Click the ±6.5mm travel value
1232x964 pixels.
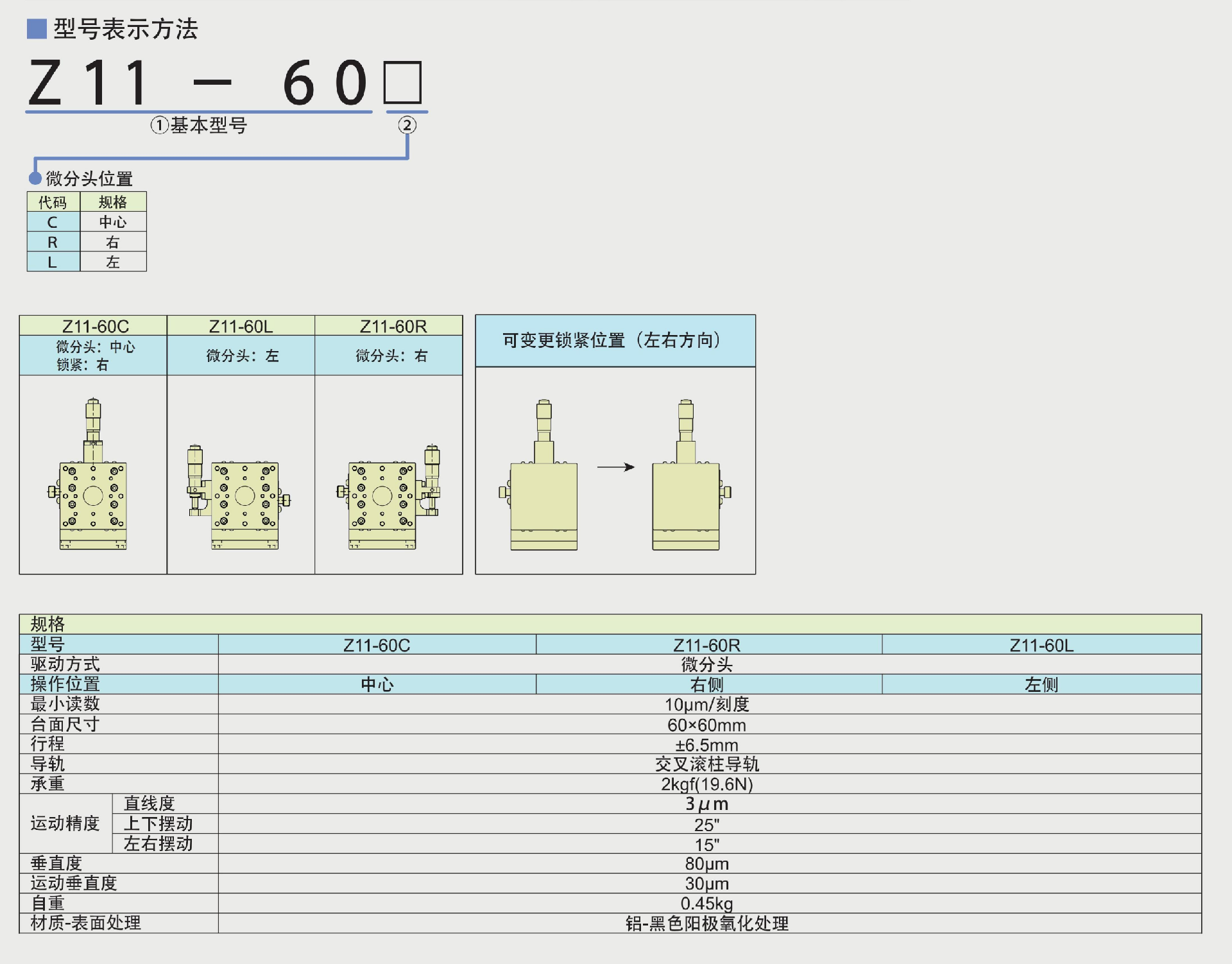(706, 745)
